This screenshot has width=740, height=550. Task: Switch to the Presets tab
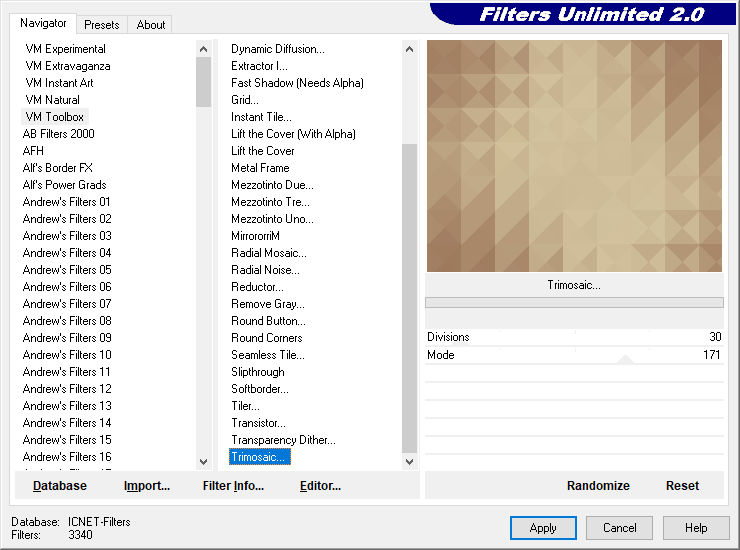click(101, 25)
